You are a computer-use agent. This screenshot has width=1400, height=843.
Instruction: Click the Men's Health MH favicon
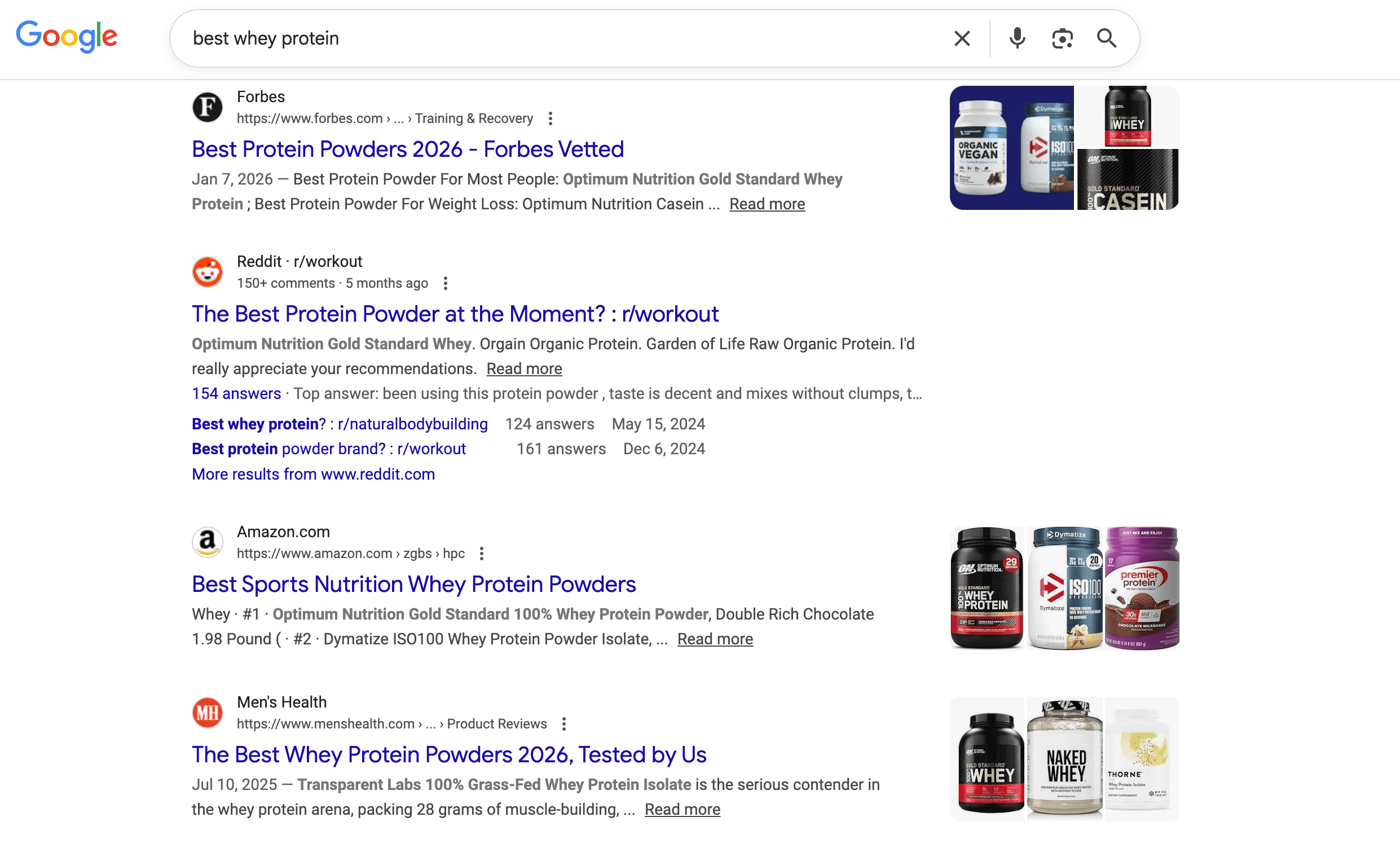[x=207, y=712]
